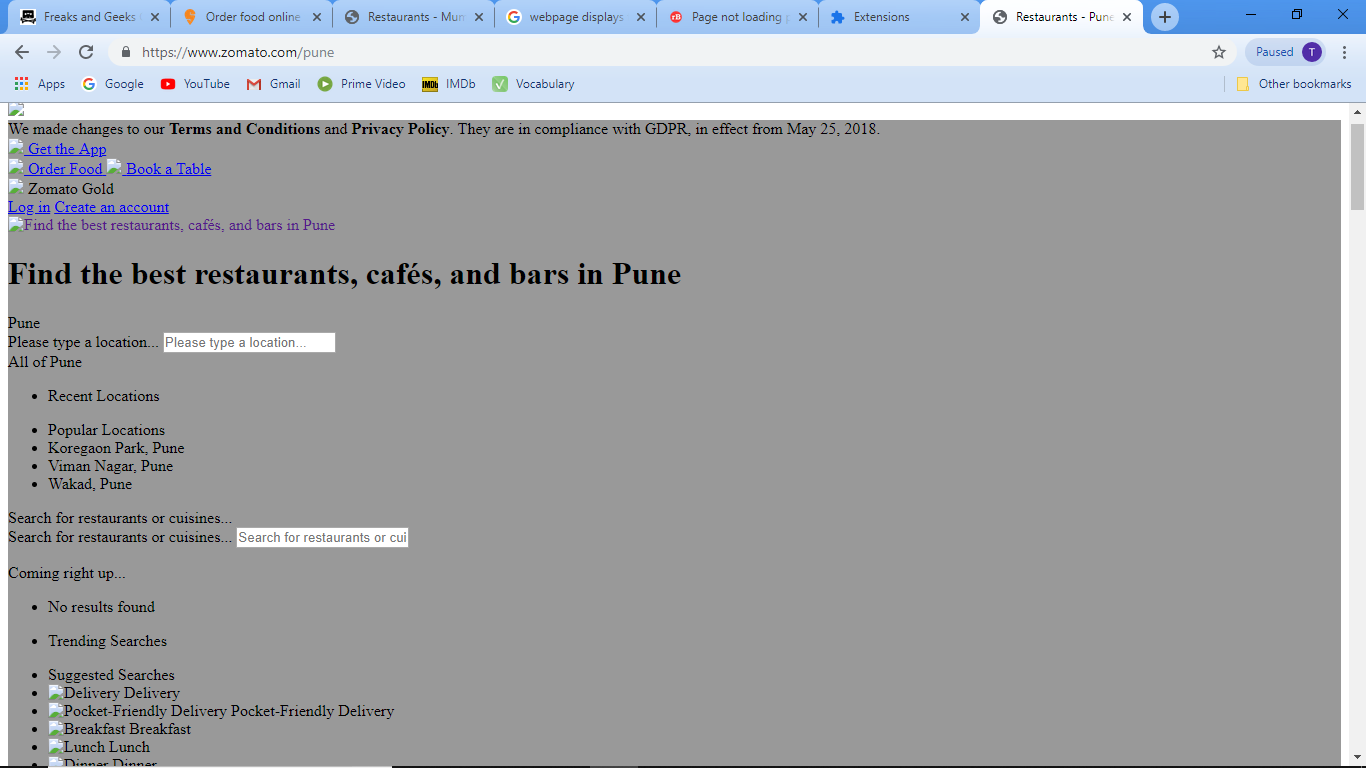Open the Other bookmarks folder
The height and width of the screenshot is (768, 1366).
[x=1294, y=84]
